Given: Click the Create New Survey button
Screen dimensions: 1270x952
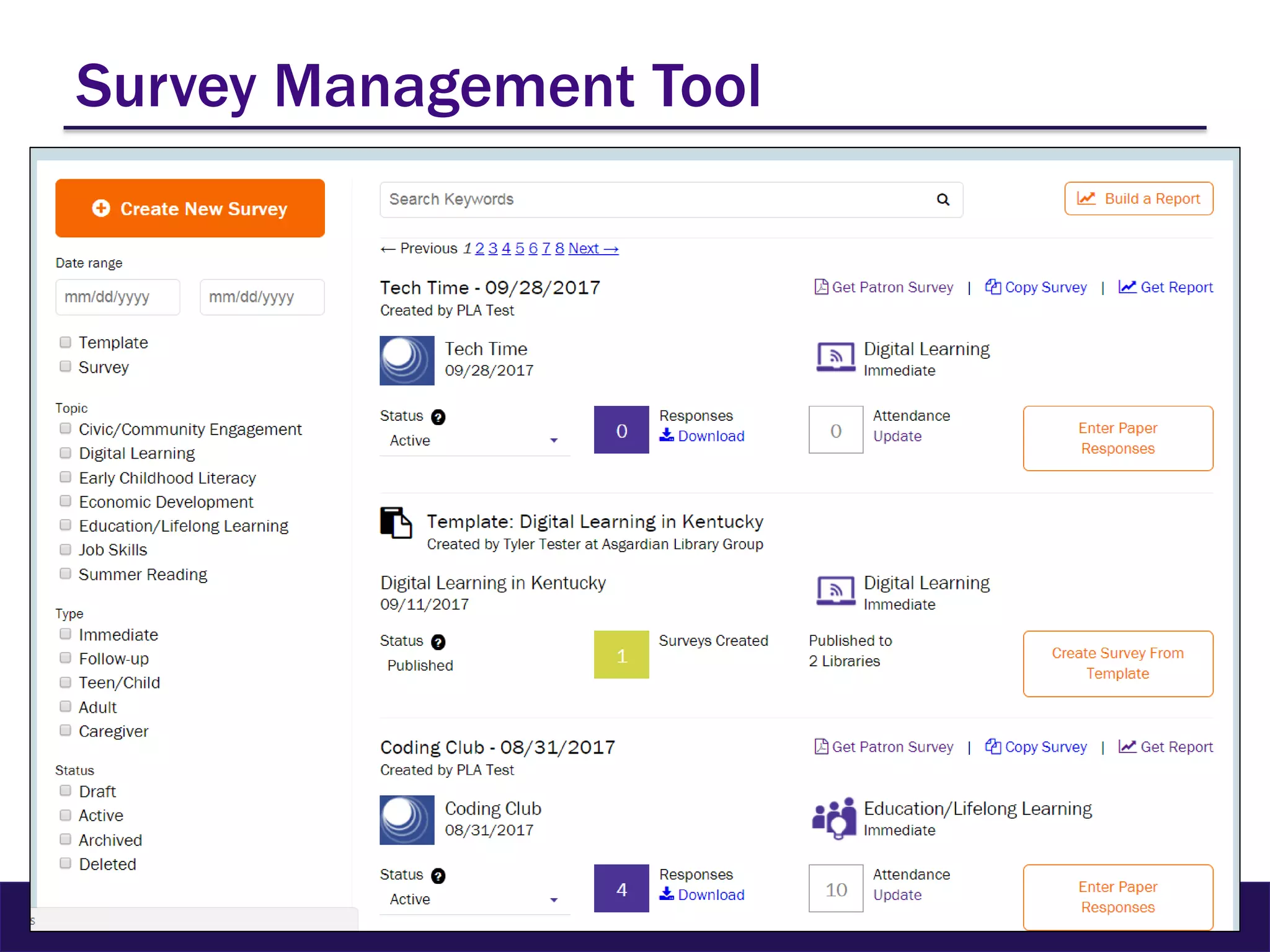Looking at the screenshot, I should pyautogui.click(x=190, y=208).
